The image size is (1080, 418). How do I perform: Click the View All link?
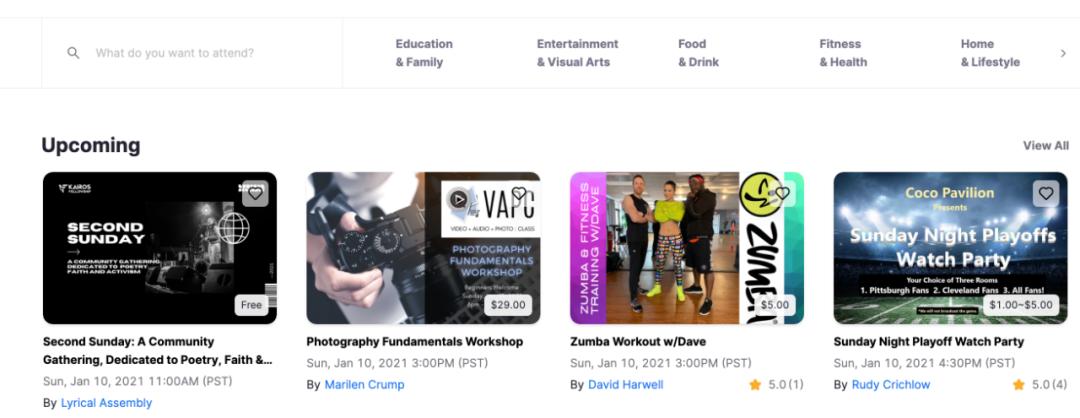tap(1045, 146)
